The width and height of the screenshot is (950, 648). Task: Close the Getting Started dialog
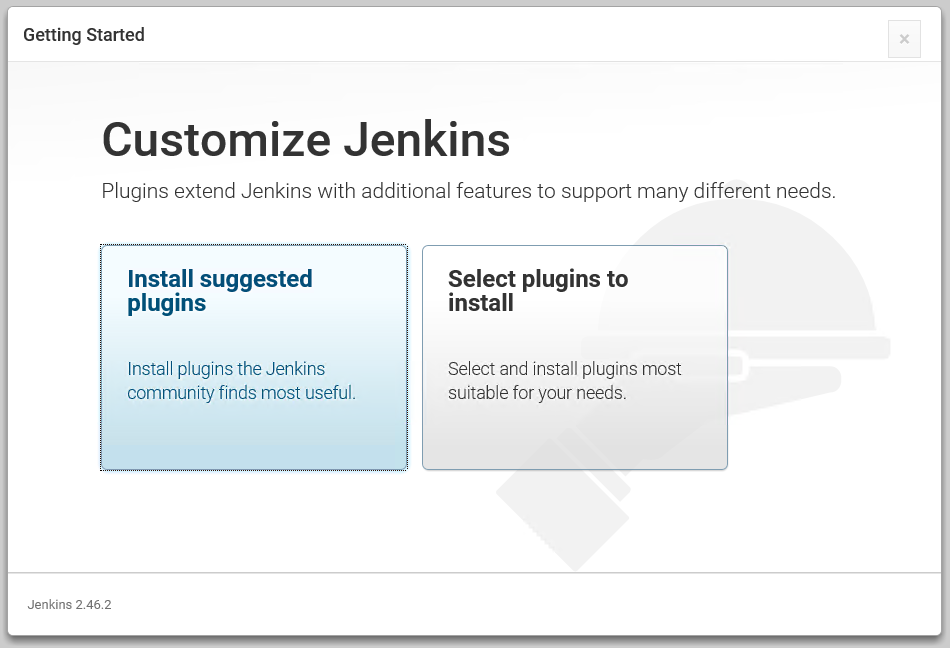click(904, 39)
